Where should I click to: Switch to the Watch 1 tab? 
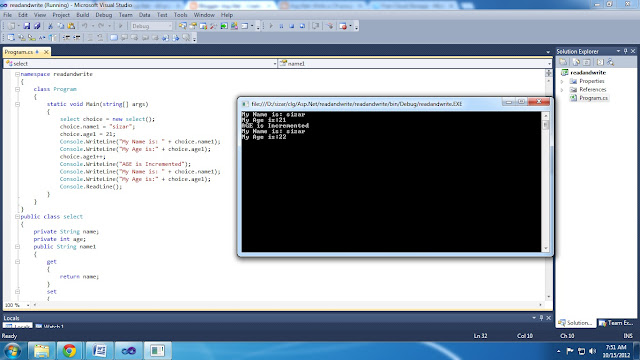tap(50, 327)
